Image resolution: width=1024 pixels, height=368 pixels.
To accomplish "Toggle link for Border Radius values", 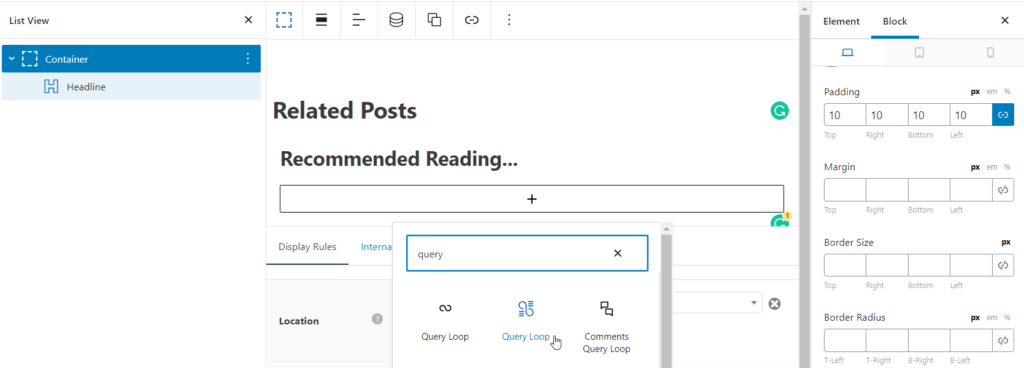I will (x=1003, y=341).
